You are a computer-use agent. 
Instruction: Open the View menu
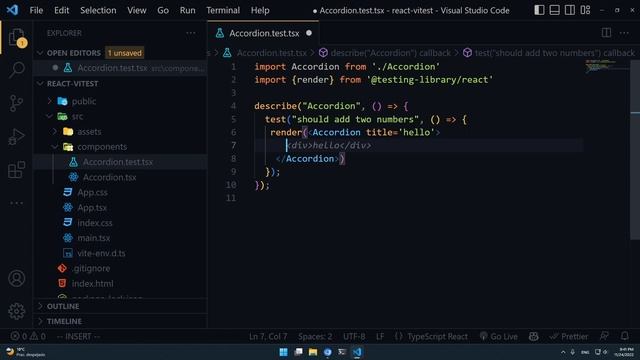coord(136,10)
